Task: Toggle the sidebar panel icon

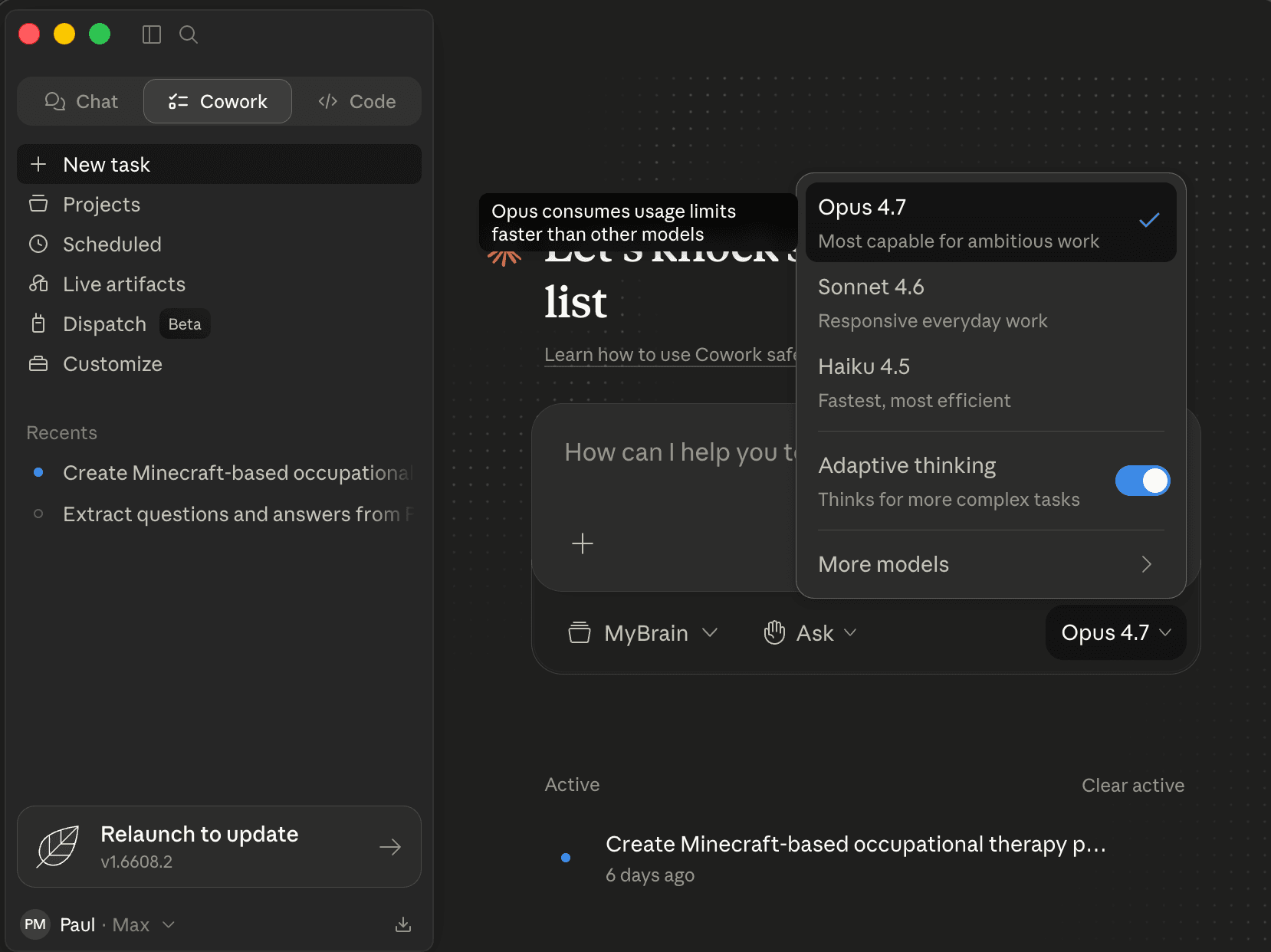Action: [152, 34]
